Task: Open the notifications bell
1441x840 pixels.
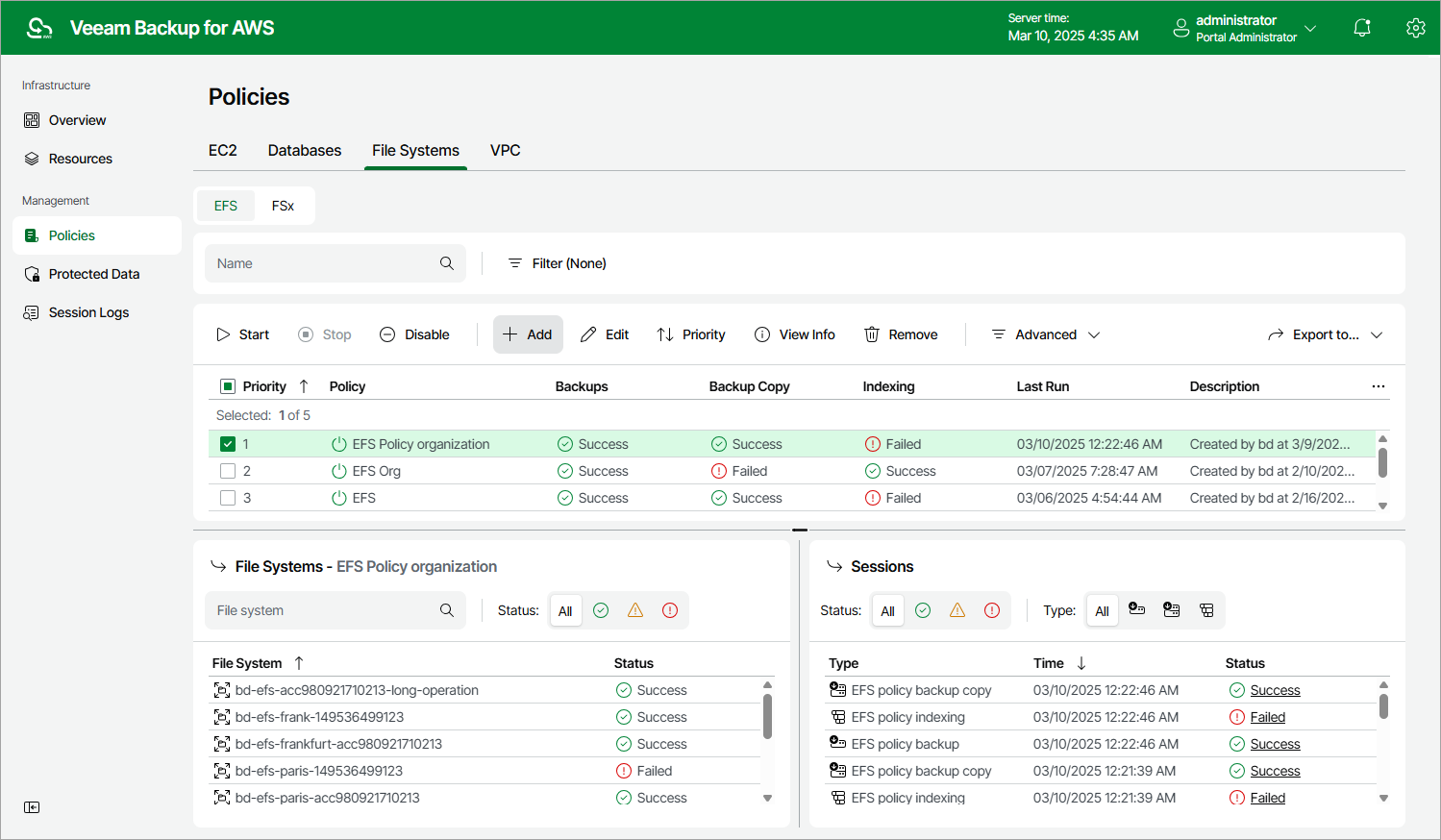Action: pos(1362,28)
